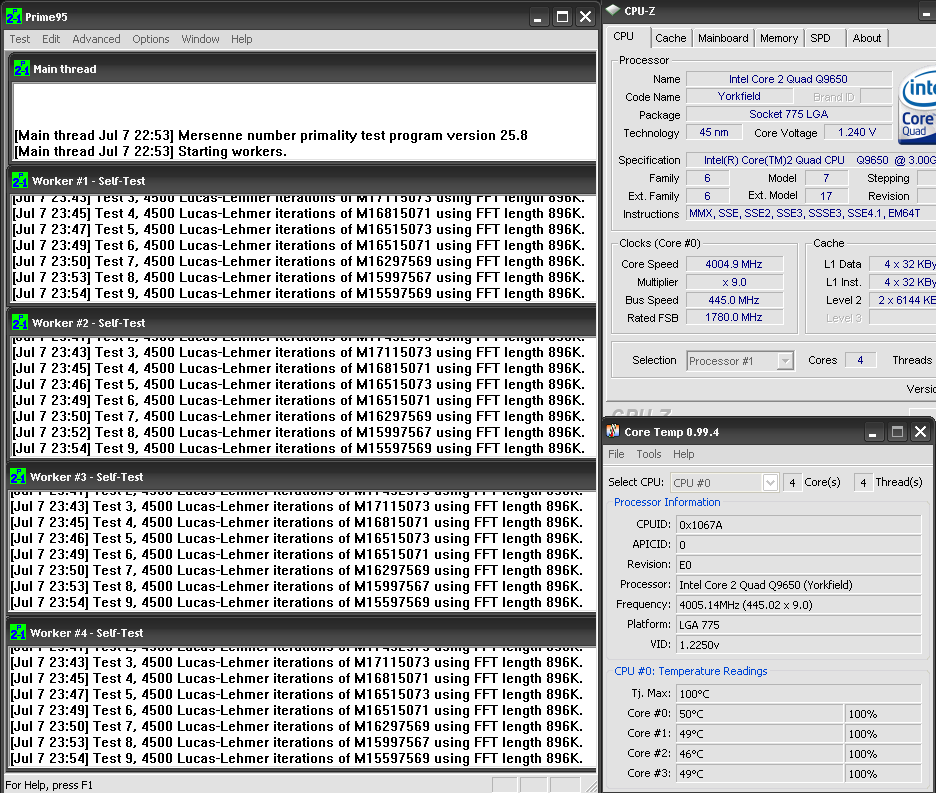This screenshot has width=936, height=793.
Task: Click the Code Name value Yorkfield
Action: pyautogui.click(x=739, y=96)
